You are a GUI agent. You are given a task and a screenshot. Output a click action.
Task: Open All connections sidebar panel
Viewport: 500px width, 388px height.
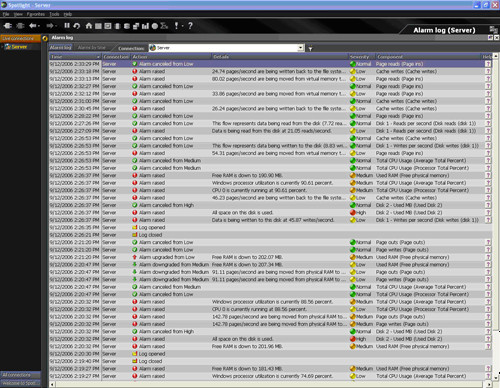(x=20, y=375)
